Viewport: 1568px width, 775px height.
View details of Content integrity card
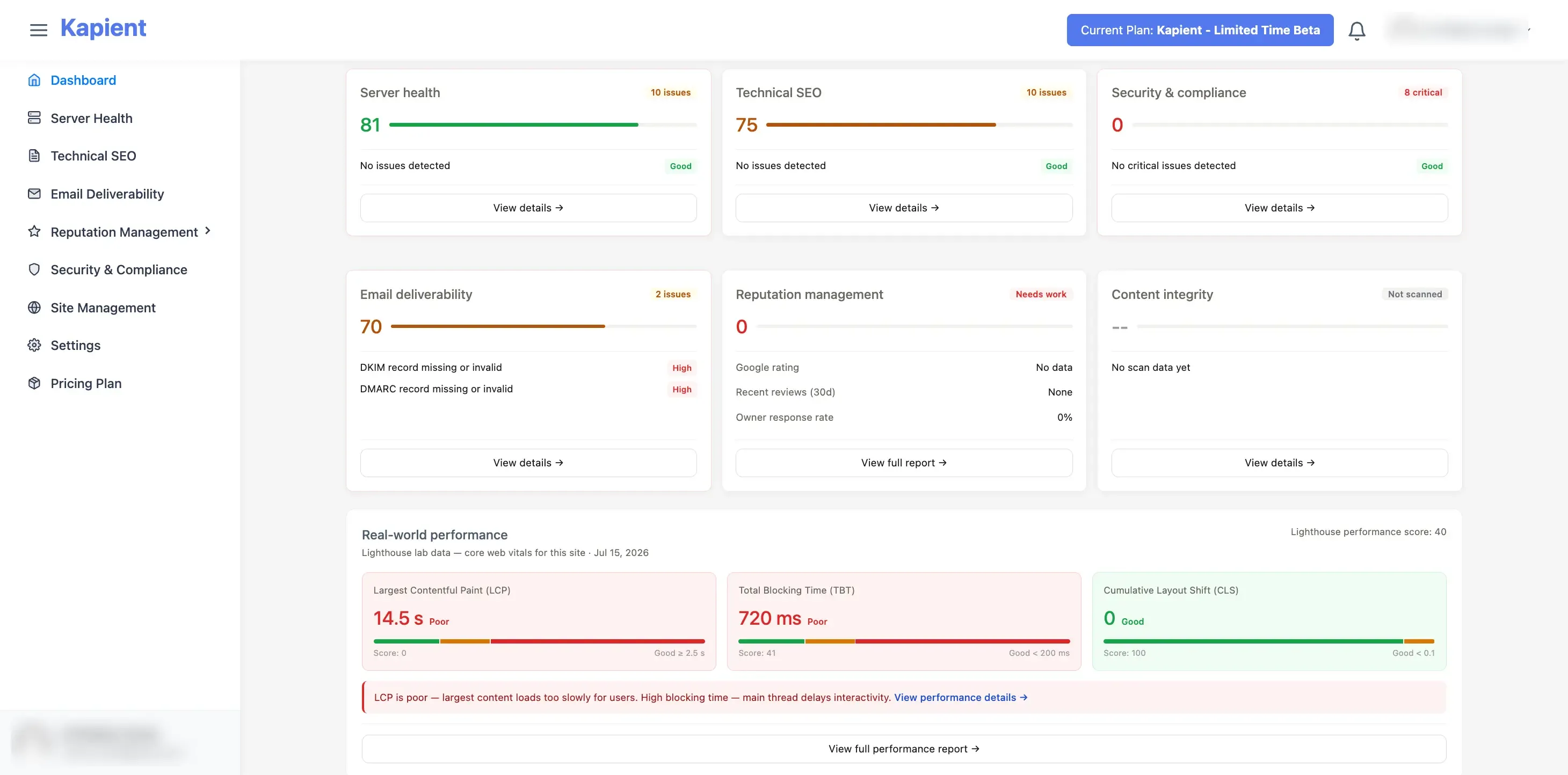[x=1280, y=463]
